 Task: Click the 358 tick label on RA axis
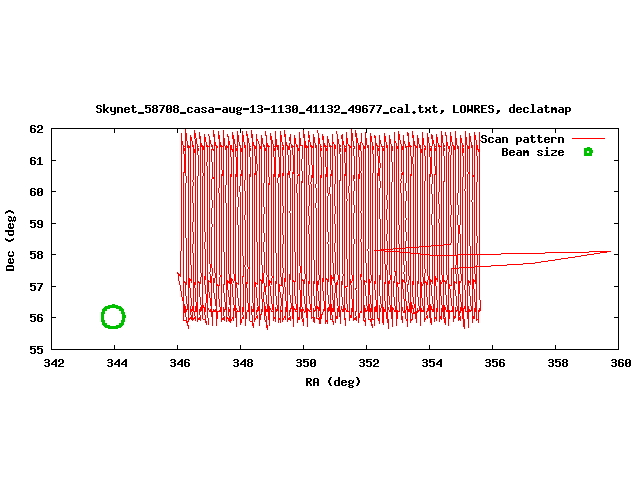[x=558, y=363]
